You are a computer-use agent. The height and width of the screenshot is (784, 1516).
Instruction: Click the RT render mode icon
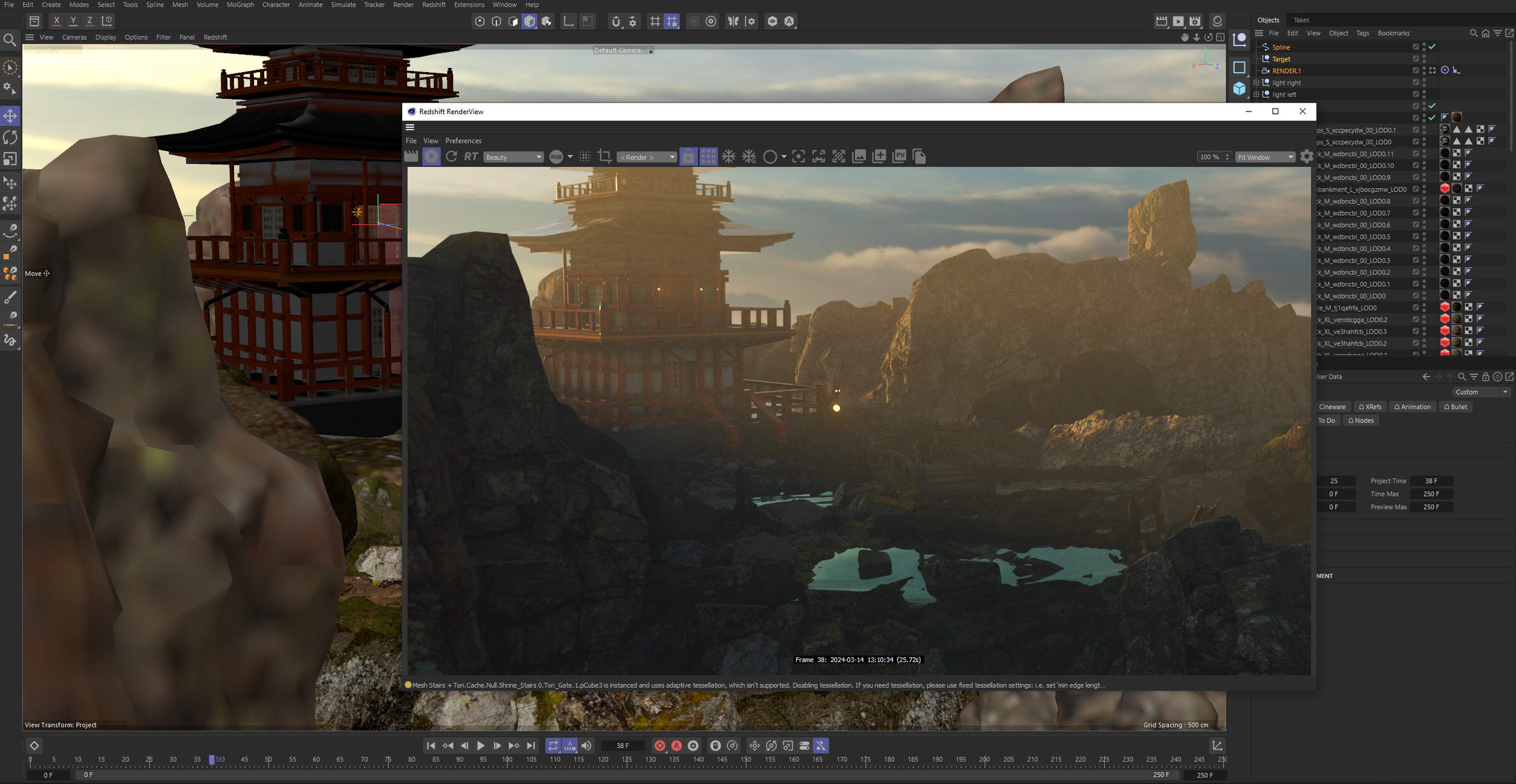[471, 156]
